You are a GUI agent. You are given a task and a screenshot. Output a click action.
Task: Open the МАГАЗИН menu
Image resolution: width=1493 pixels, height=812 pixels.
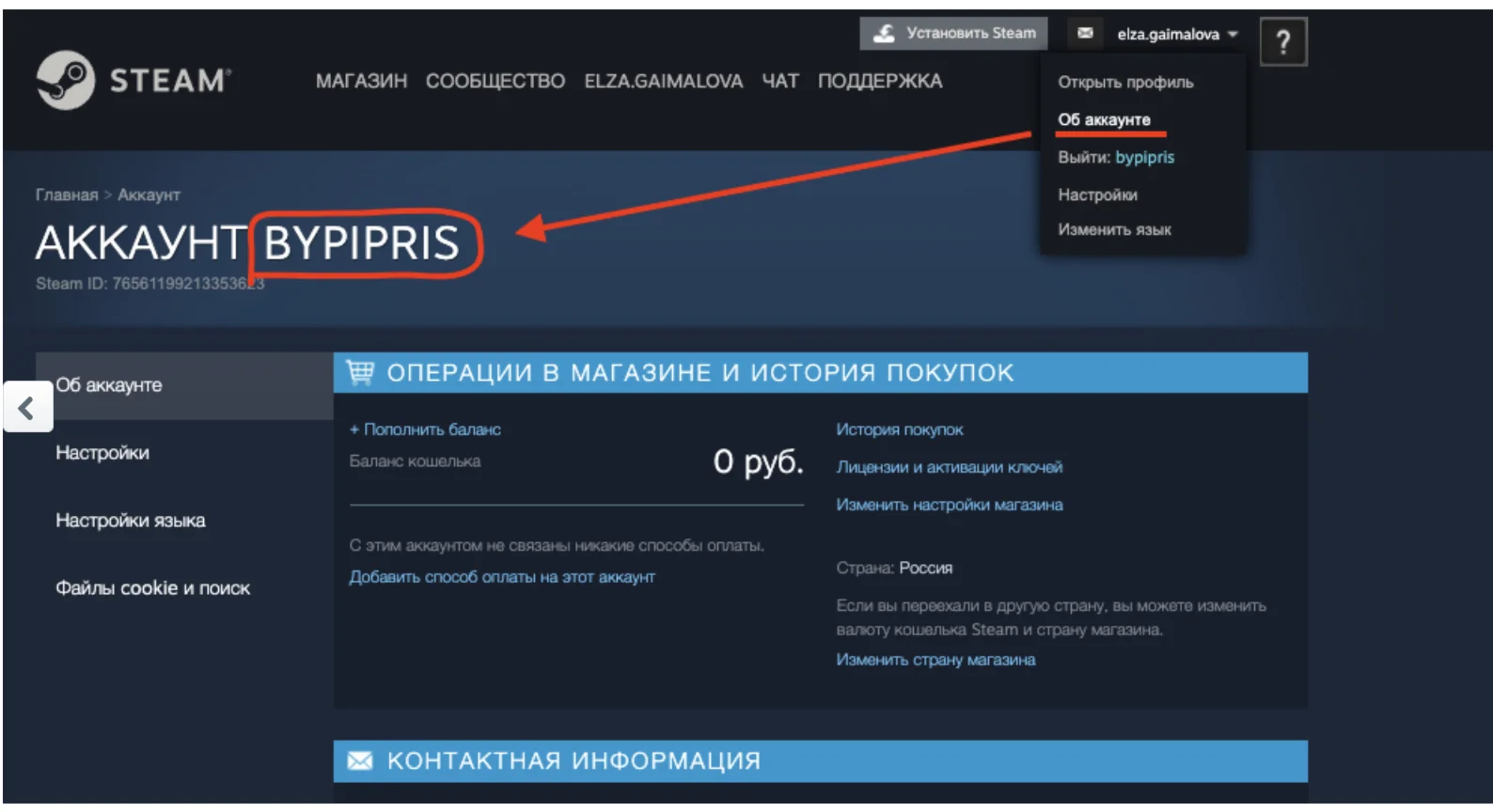[361, 82]
